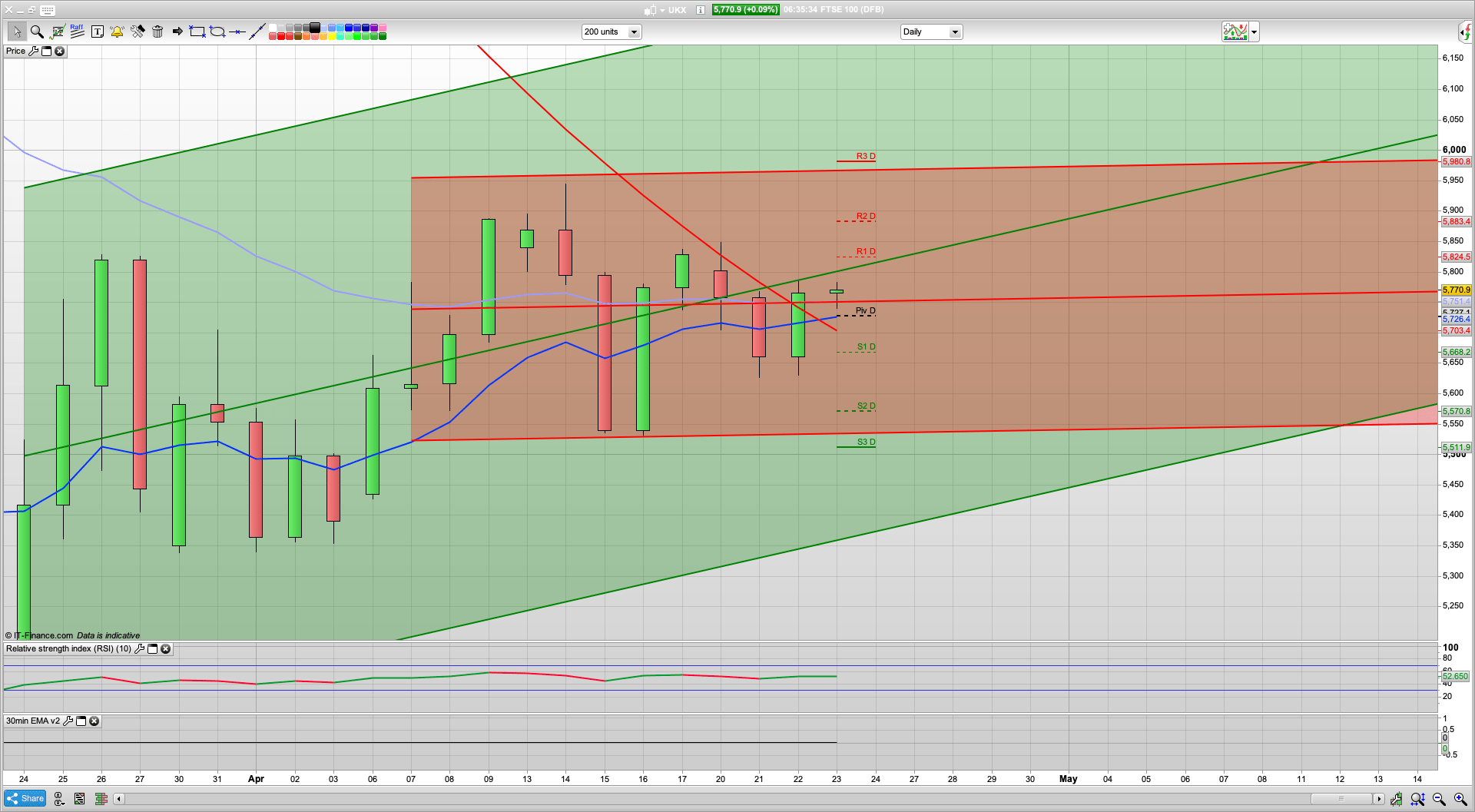1475x812 pixels.
Task: Select the trend line drawing tool
Action: 257,31
